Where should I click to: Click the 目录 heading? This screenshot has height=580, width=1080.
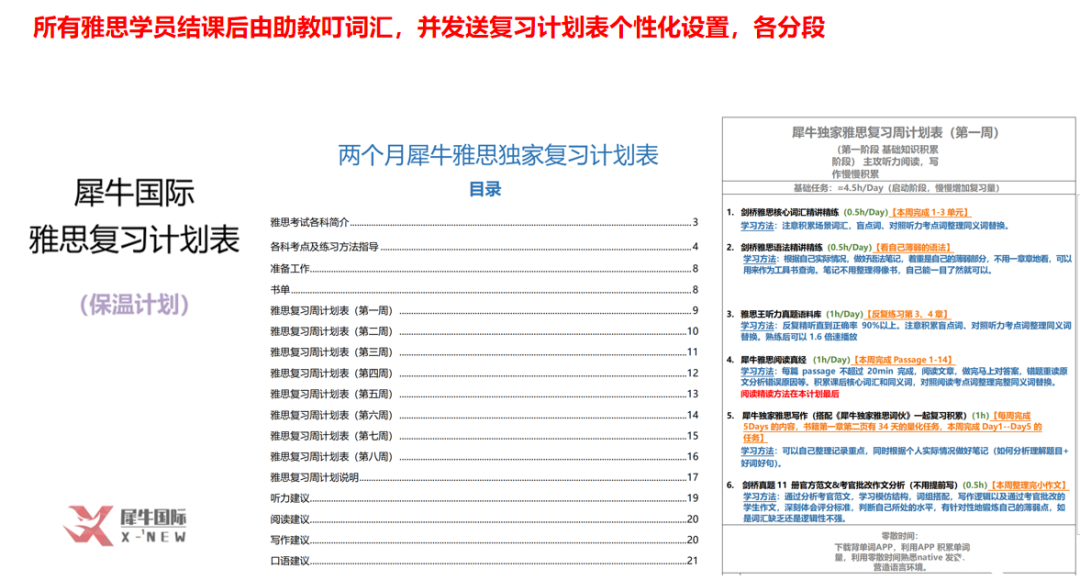click(x=485, y=189)
